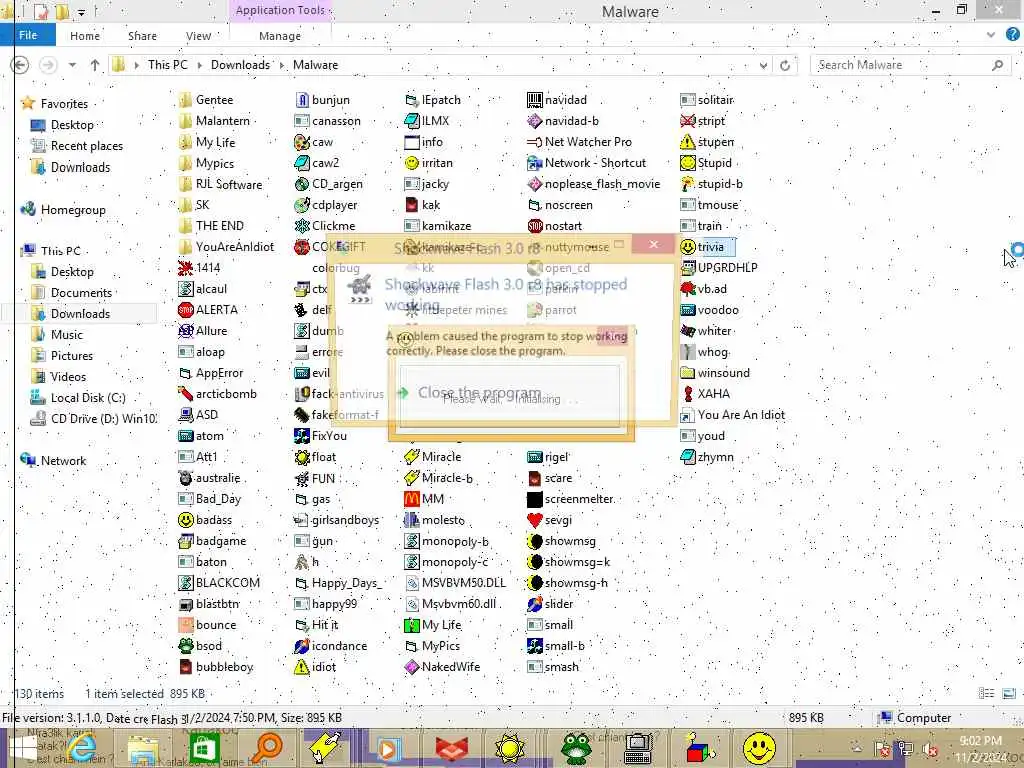Open the green Store taskbar icon
1024x768 pixels.
click(x=204, y=748)
